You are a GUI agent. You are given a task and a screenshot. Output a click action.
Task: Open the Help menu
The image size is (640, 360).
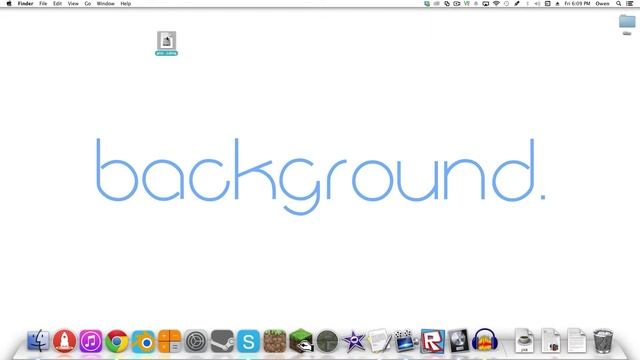pos(126,4)
